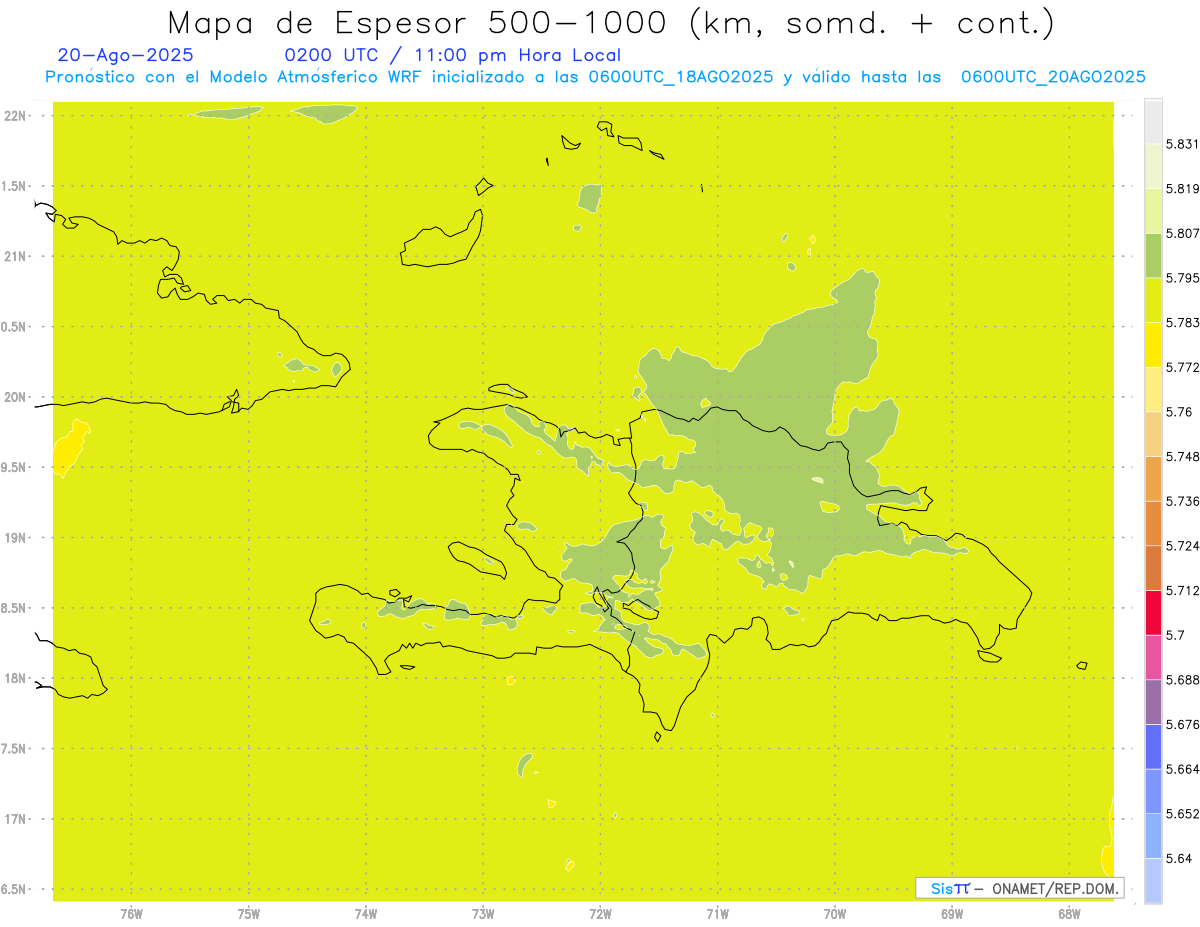1200x927 pixels.
Task: Click the legend value '5.831'
Action: pos(1182,144)
